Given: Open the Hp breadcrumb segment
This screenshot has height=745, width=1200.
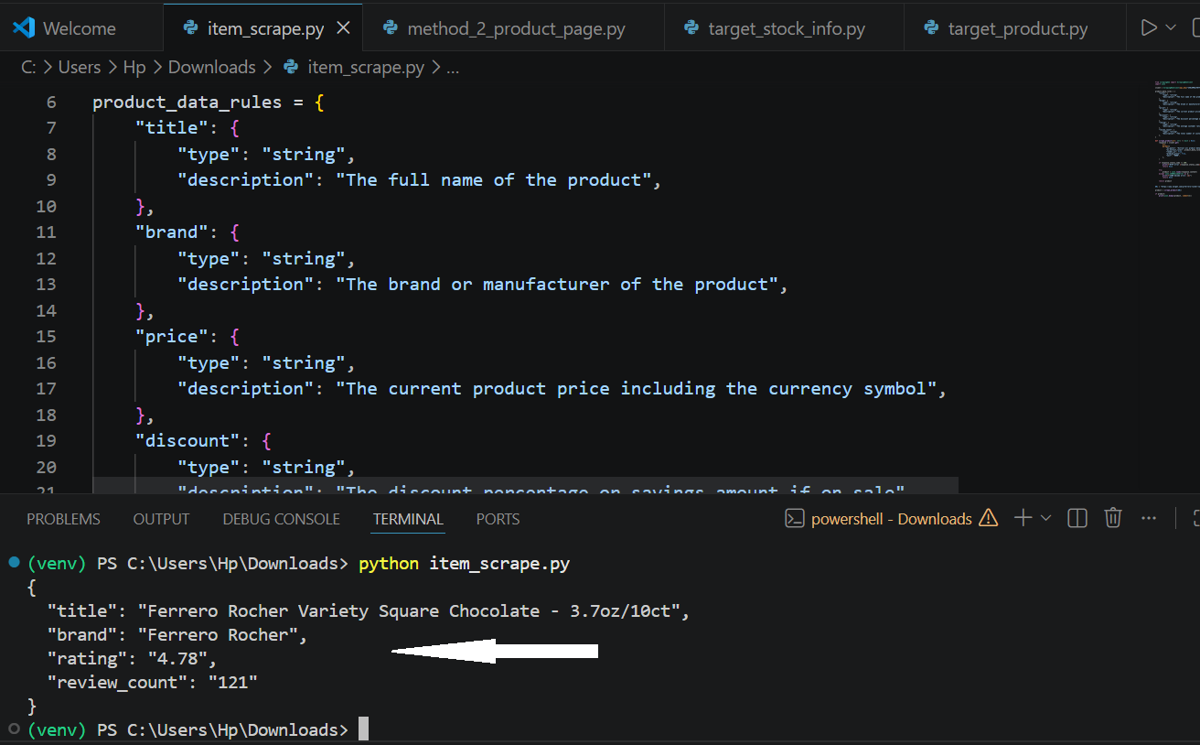Looking at the screenshot, I should (x=134, y=67).
